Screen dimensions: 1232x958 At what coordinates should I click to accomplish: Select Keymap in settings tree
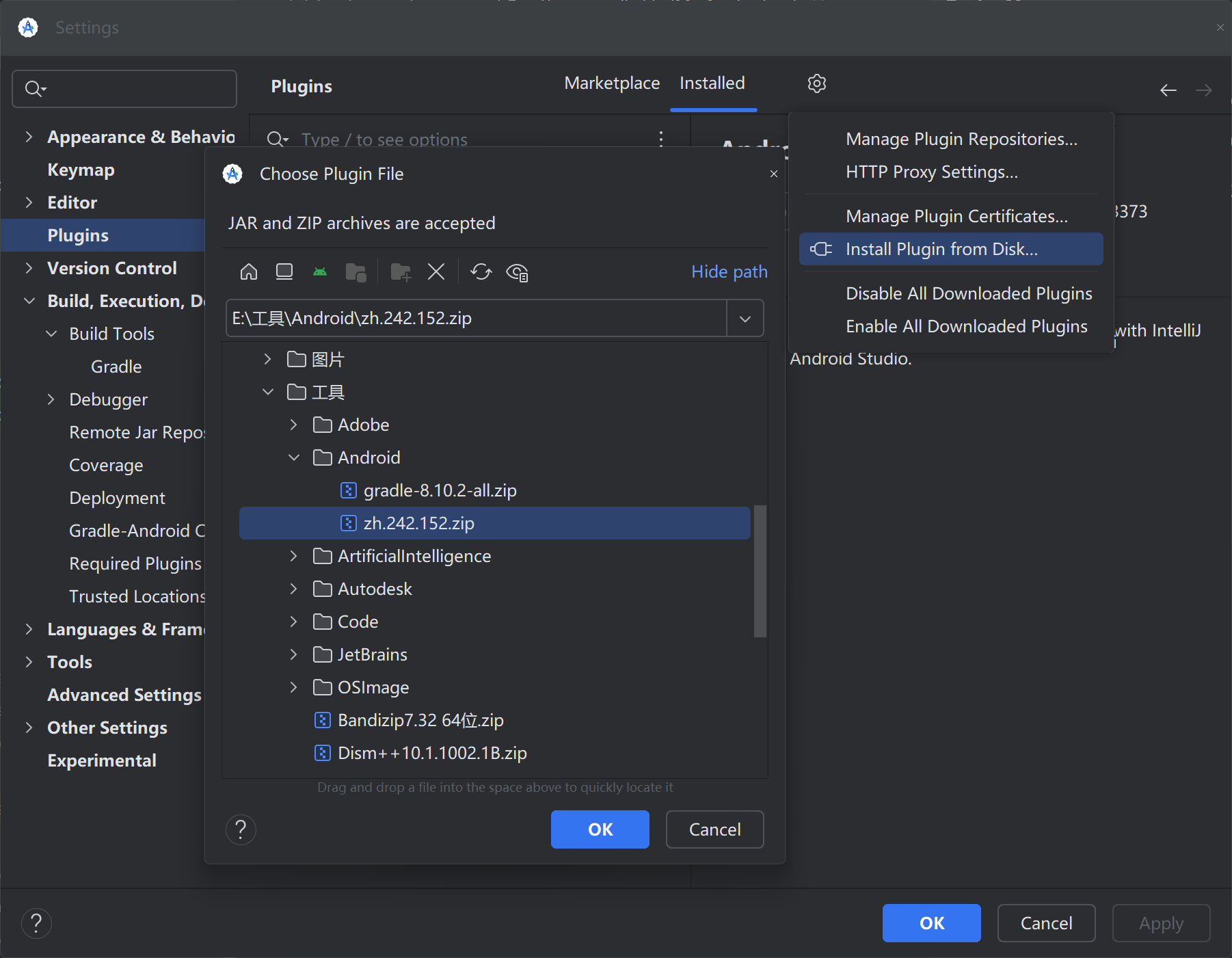point(81,170)
